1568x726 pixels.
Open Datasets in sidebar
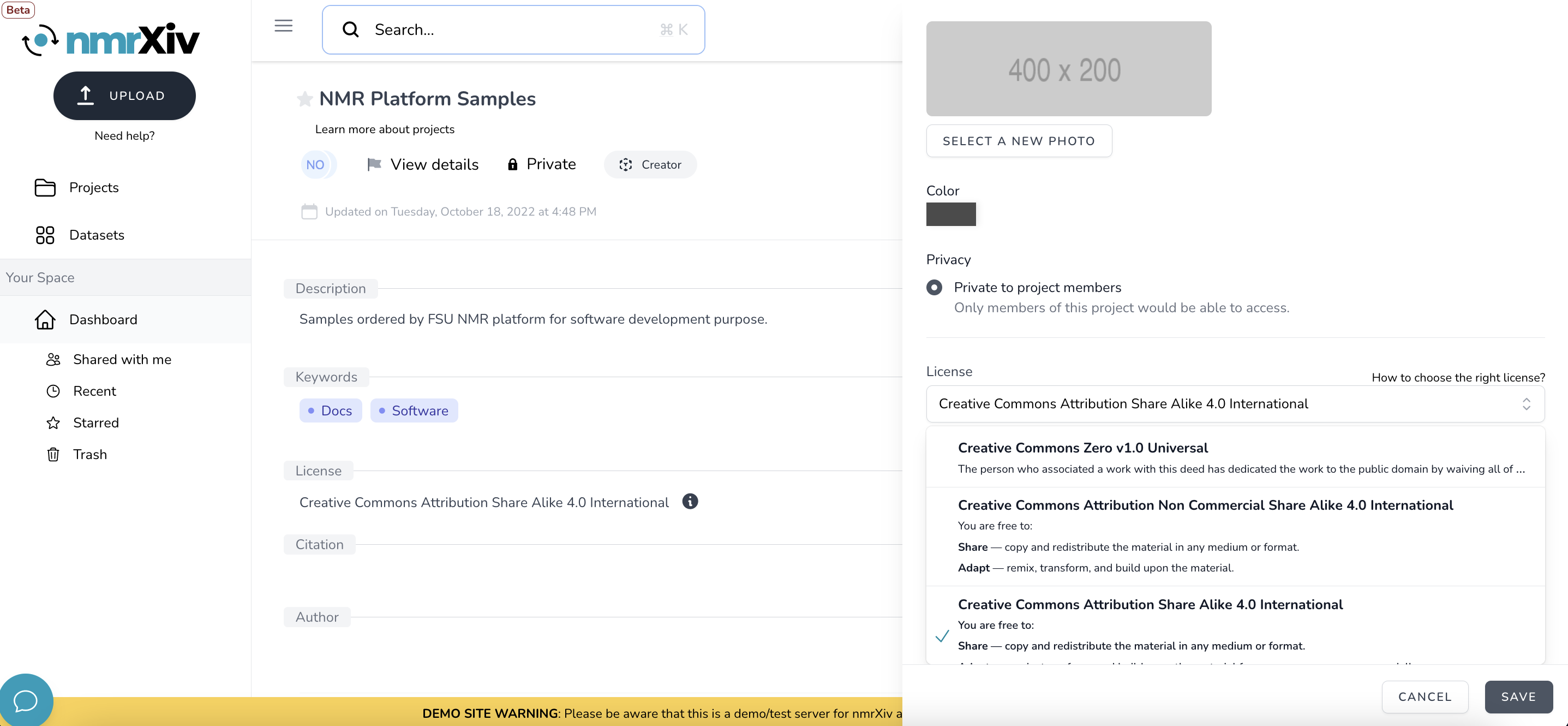point(97,235)
